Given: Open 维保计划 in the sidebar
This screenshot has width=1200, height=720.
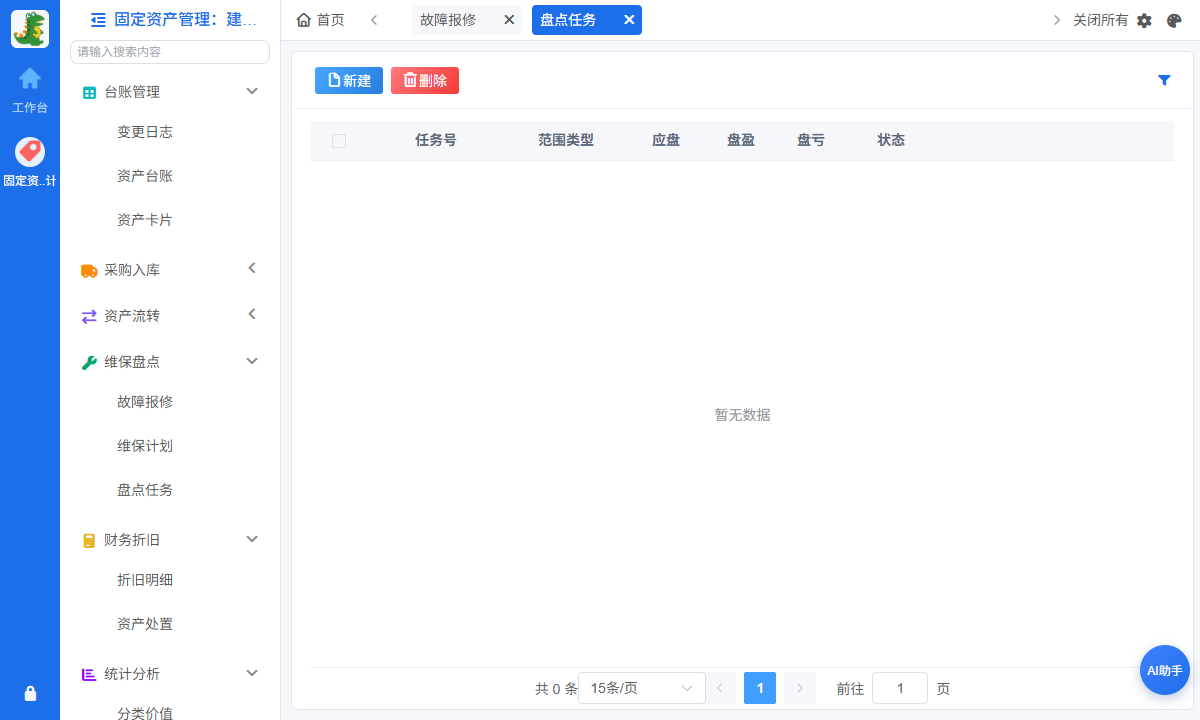Looking at the screenshot, I should coord(145,446).
